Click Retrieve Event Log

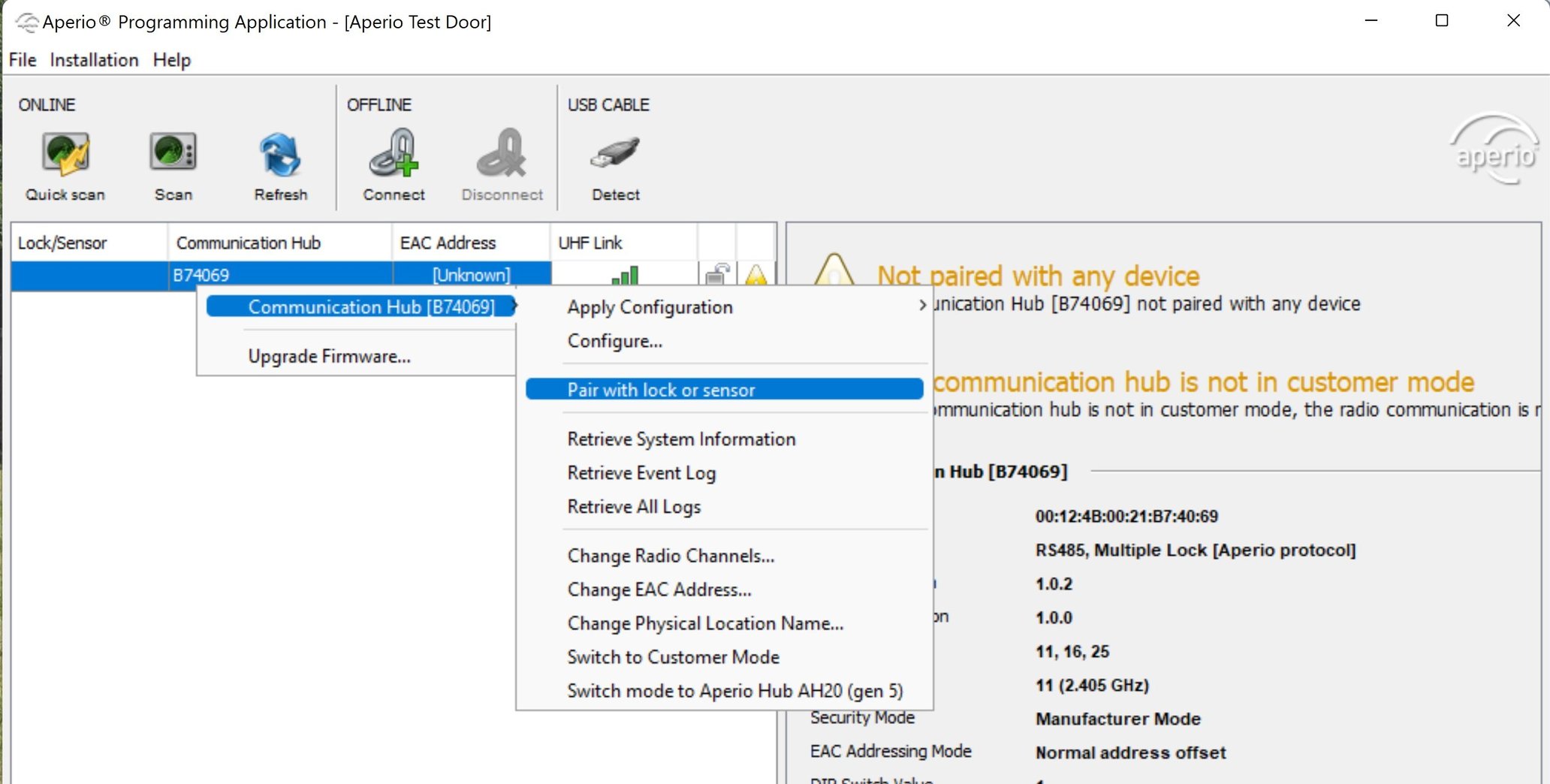coord(641,473)
